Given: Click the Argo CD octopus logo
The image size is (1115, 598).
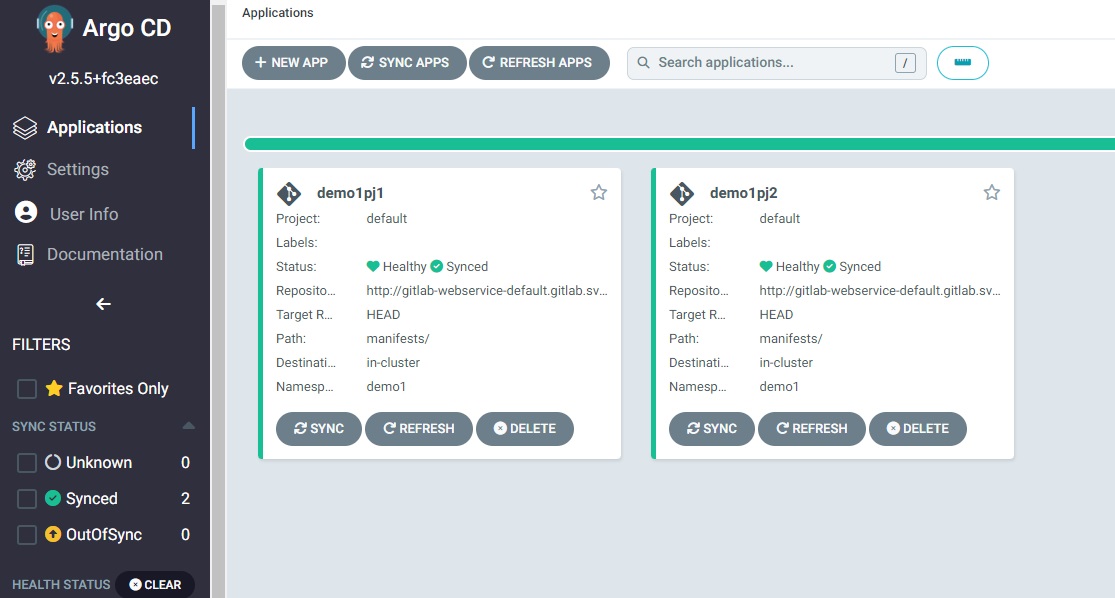Looking at the screenshot, I should coord(55,28).
